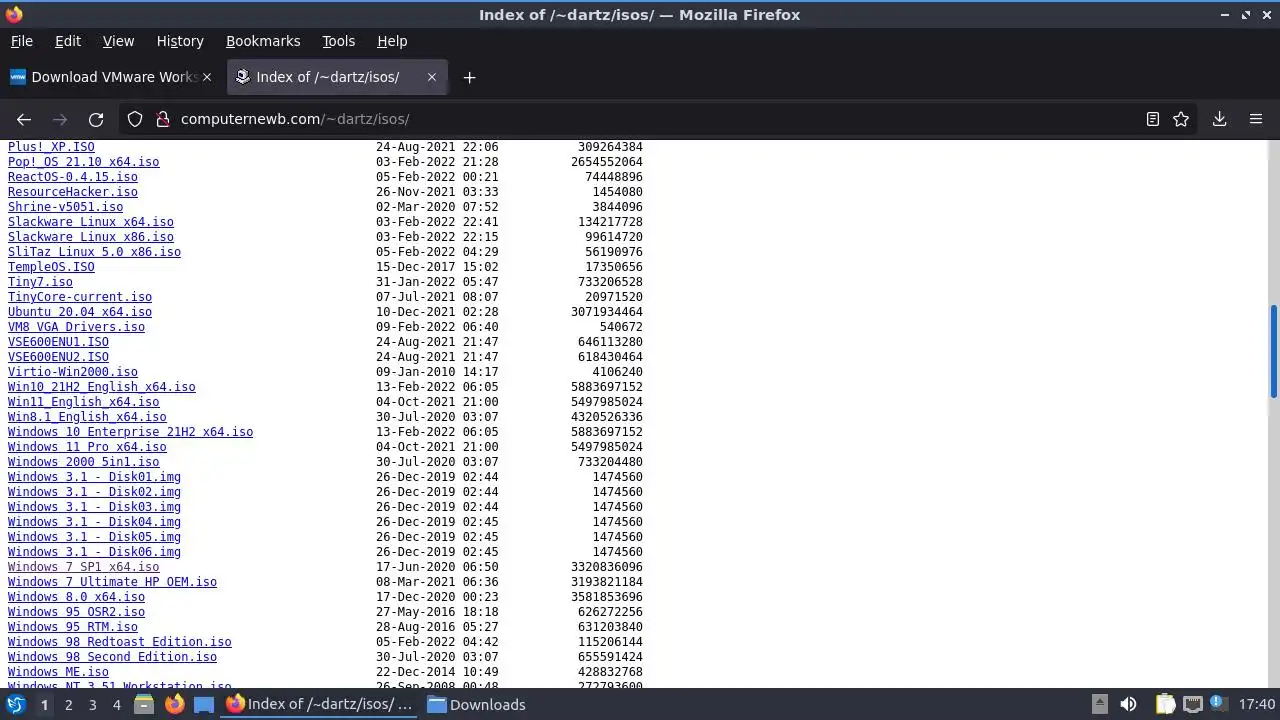Download ReactOS-0.4.15.iso
Image resolution: width=1280 pixels, height=720 pixels.
pos(73,177)
